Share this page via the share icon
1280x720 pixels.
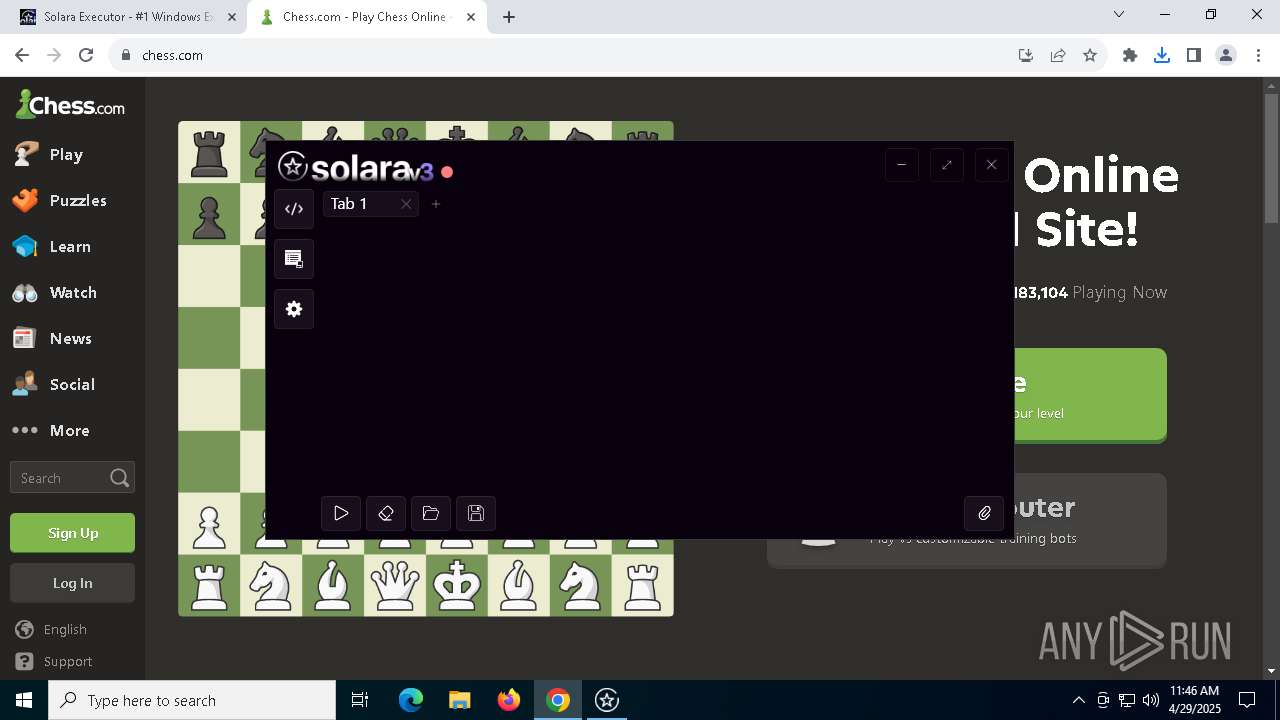point(1058,55)
